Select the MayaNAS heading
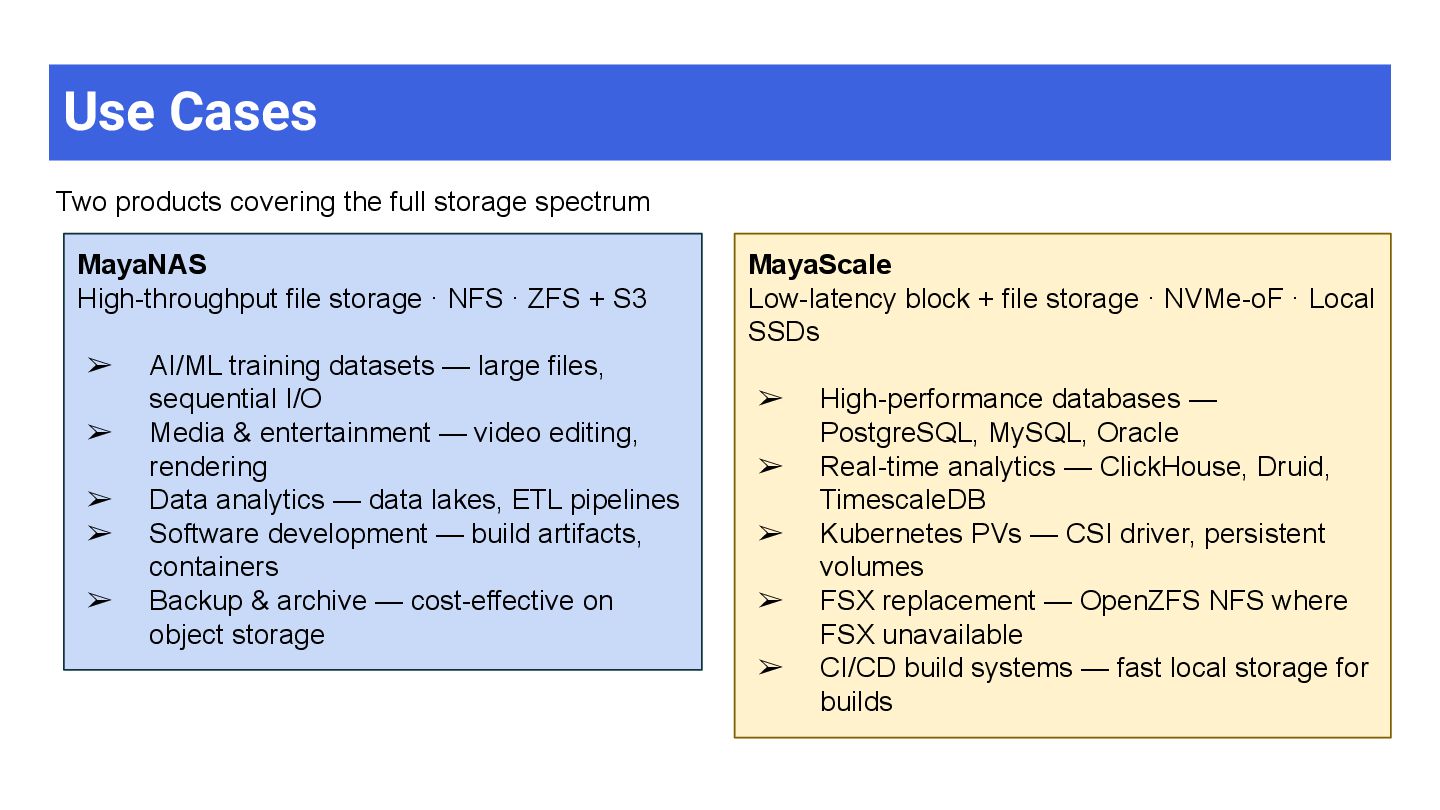The image size is (1440, 810). [142, 265]
